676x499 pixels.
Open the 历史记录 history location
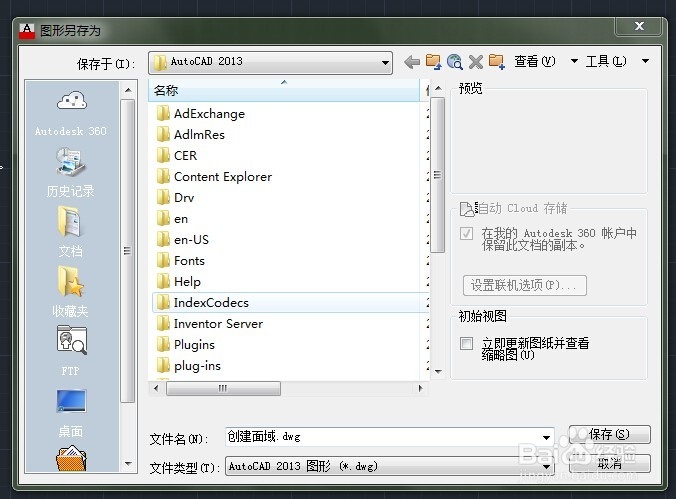[71, 172]
